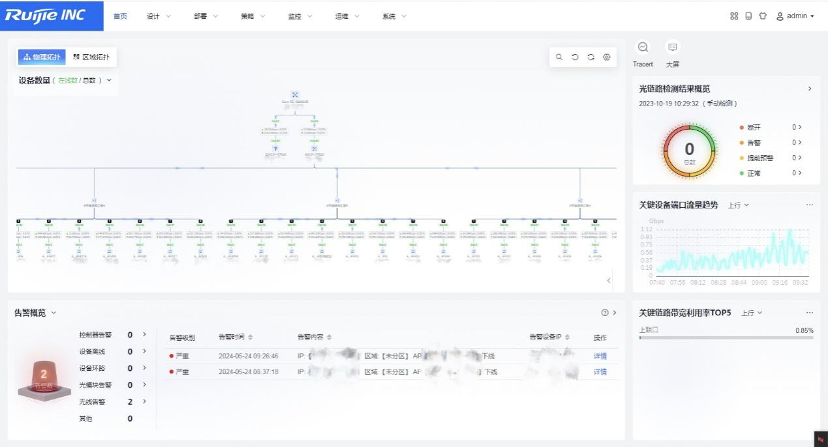Click the 告警级别 column header
This screenshot has height=448, width=828.
pyautogui.click(x=182, y=338)
